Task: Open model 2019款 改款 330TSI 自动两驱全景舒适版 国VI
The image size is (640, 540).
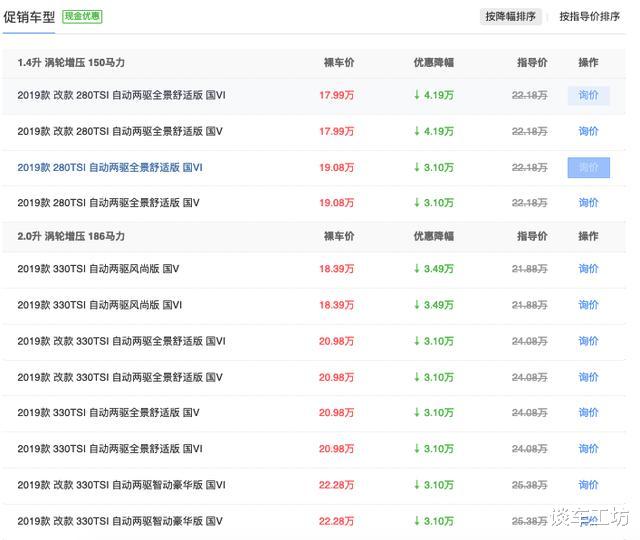Action: [121, 341]
